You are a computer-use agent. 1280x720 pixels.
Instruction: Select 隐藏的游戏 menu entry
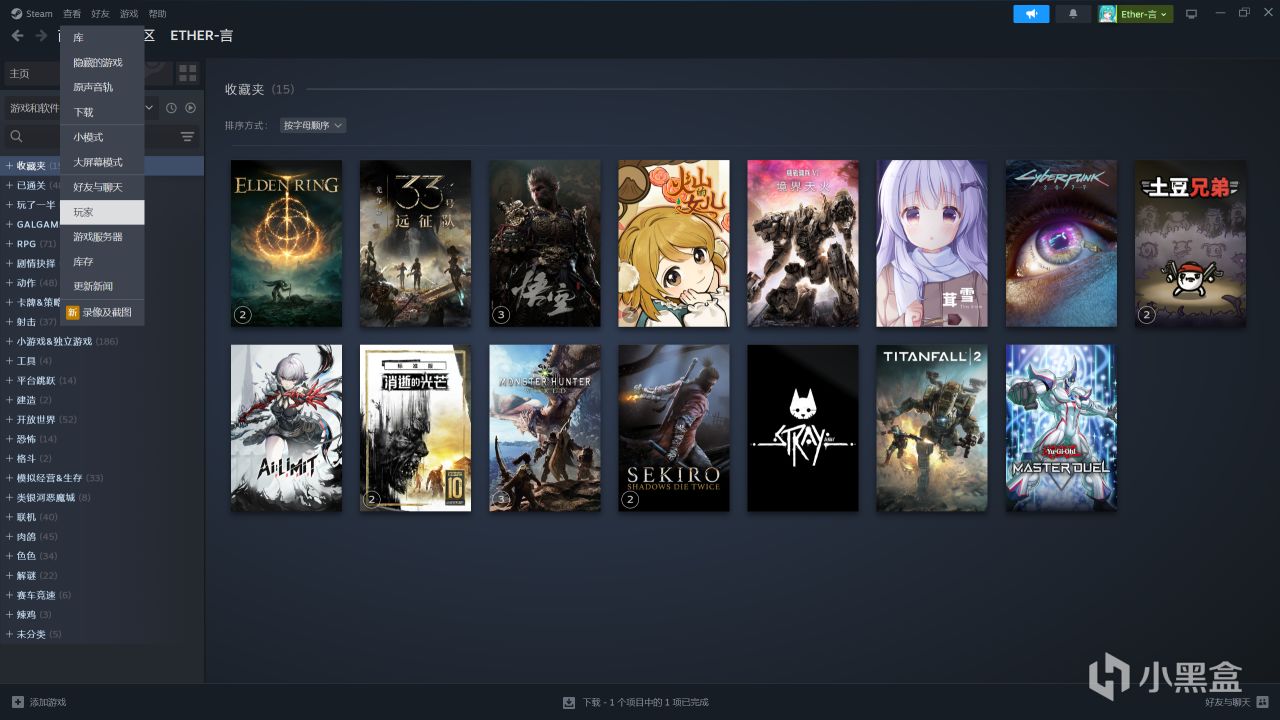(102, 62)
